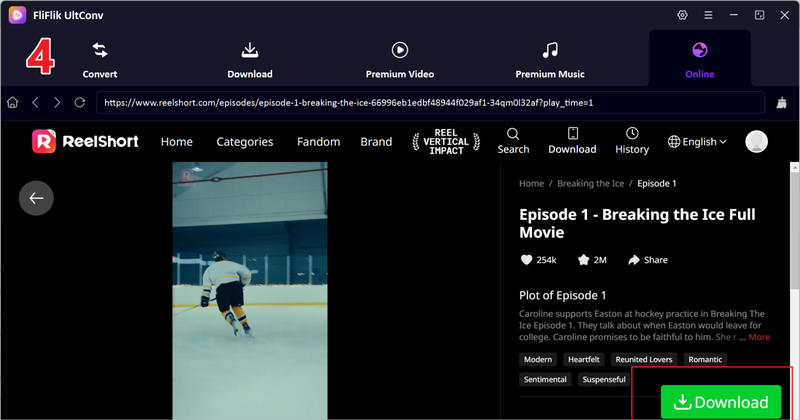
Task: Navigate forward with the browser arrow
Action: tap(57, 103)
